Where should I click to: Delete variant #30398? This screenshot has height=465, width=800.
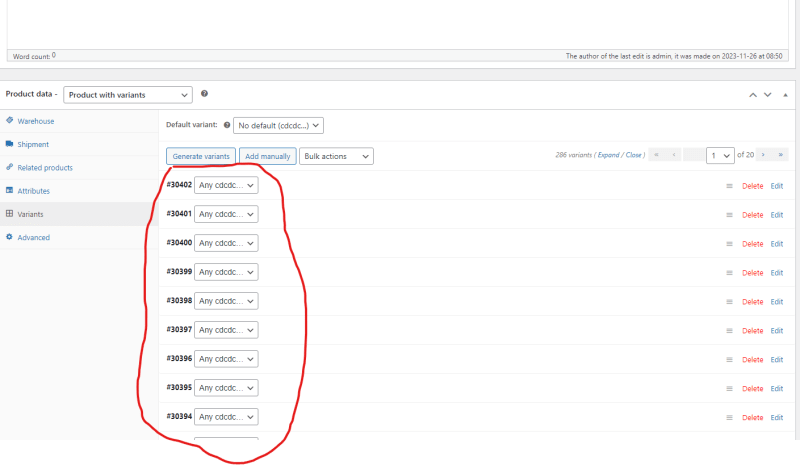tap(753, 302)
